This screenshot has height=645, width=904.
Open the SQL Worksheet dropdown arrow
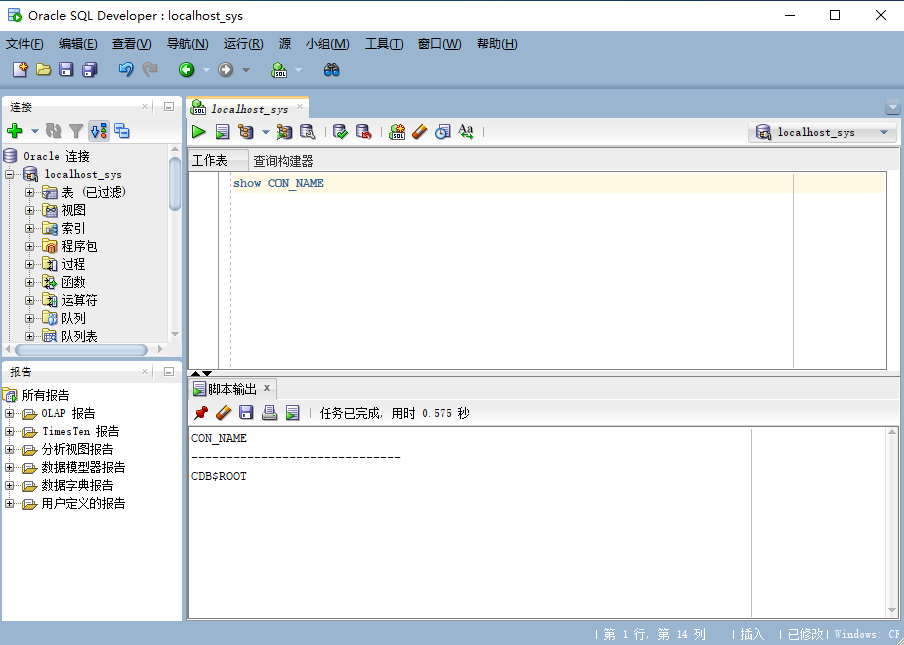(x=298, y=70)
